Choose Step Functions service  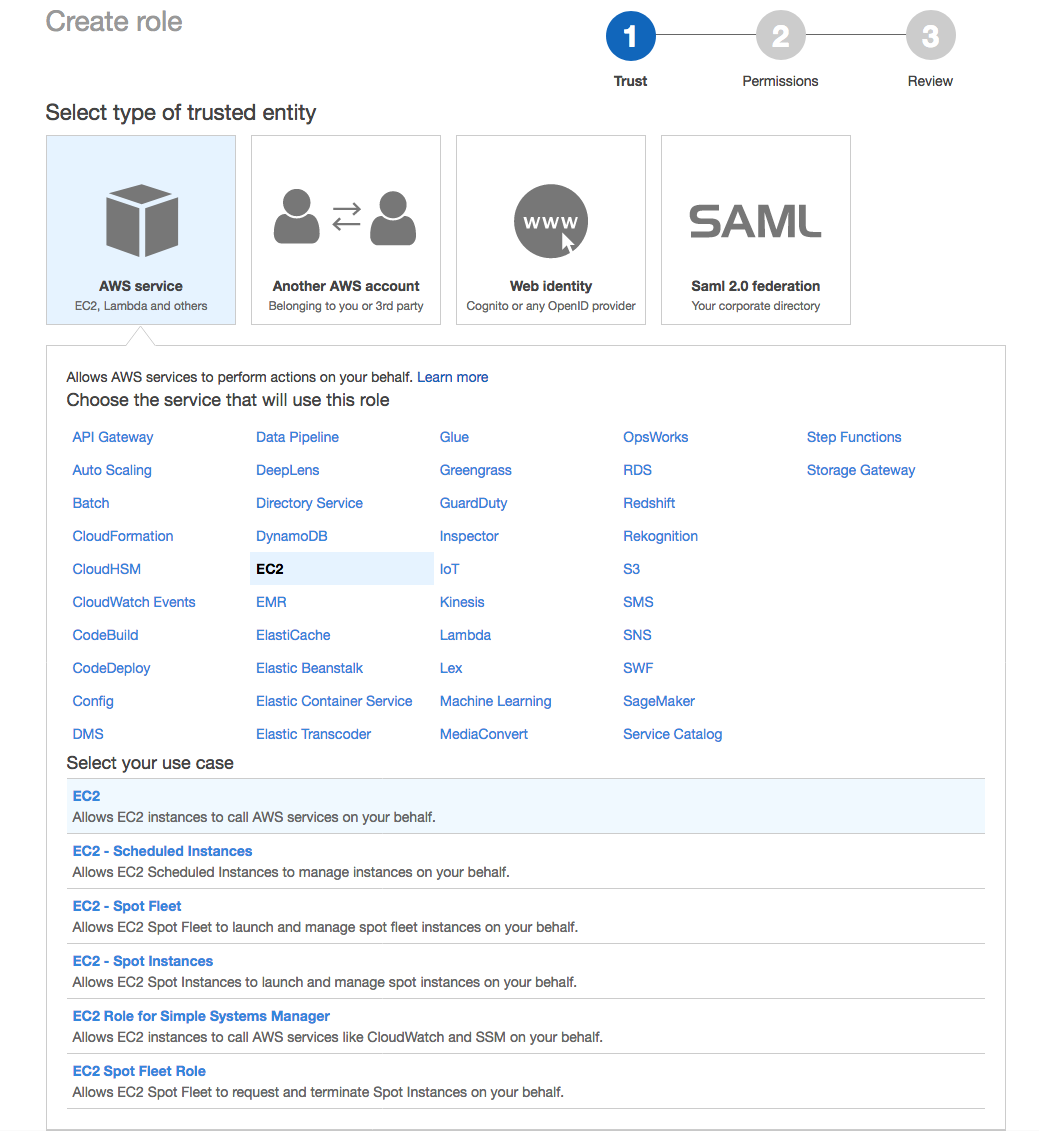coord(854,437)
